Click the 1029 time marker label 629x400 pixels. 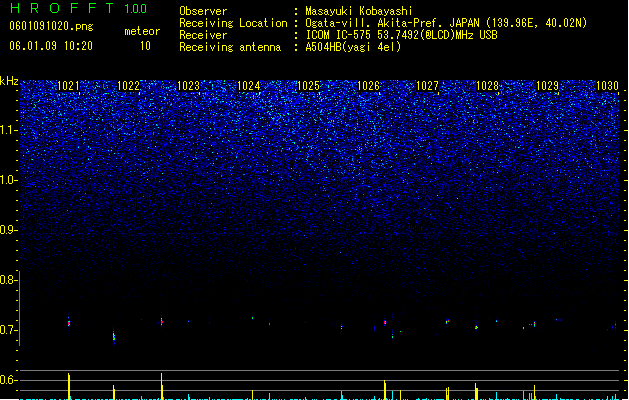548,86
